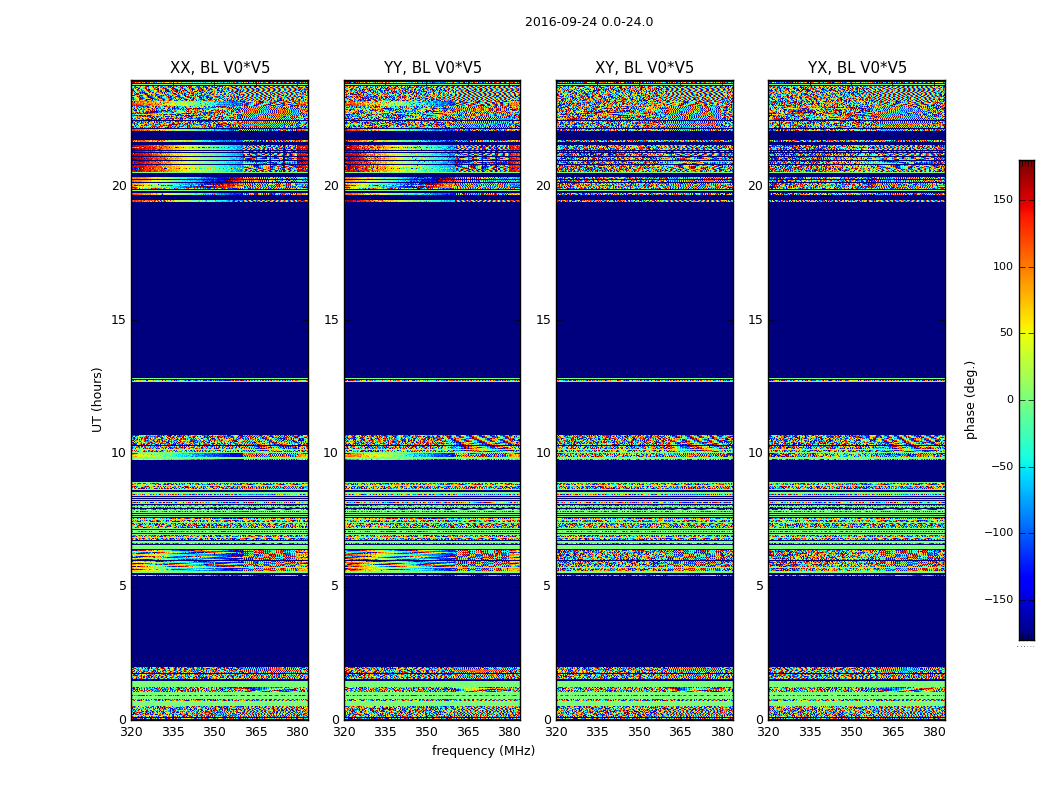Click the 365 frequency tick under the YX panel
1050x800 pixels.
click(x=893, y=732)
